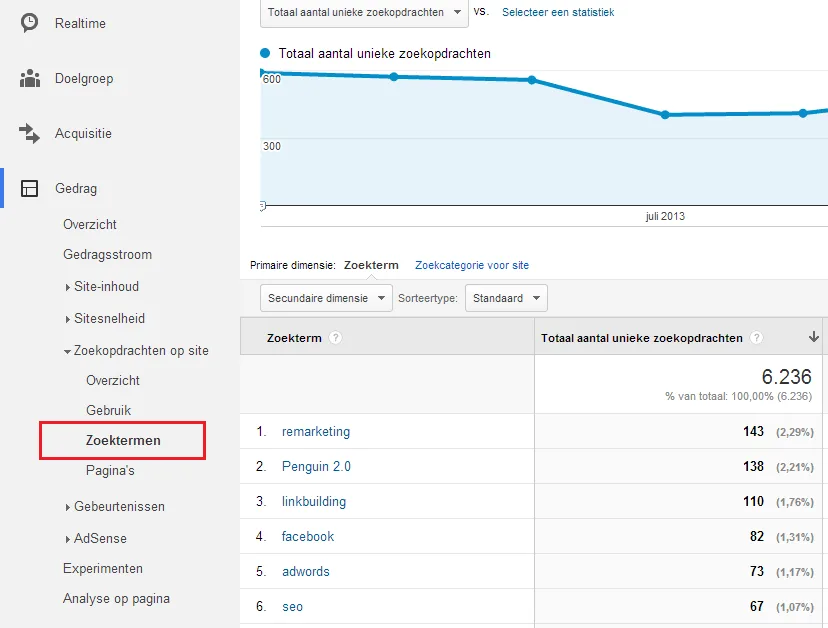Open the Secundaire dimensie dropdown
Image resolution: width=828 pixels, height=628 pixels.
(x=326, y=298)
